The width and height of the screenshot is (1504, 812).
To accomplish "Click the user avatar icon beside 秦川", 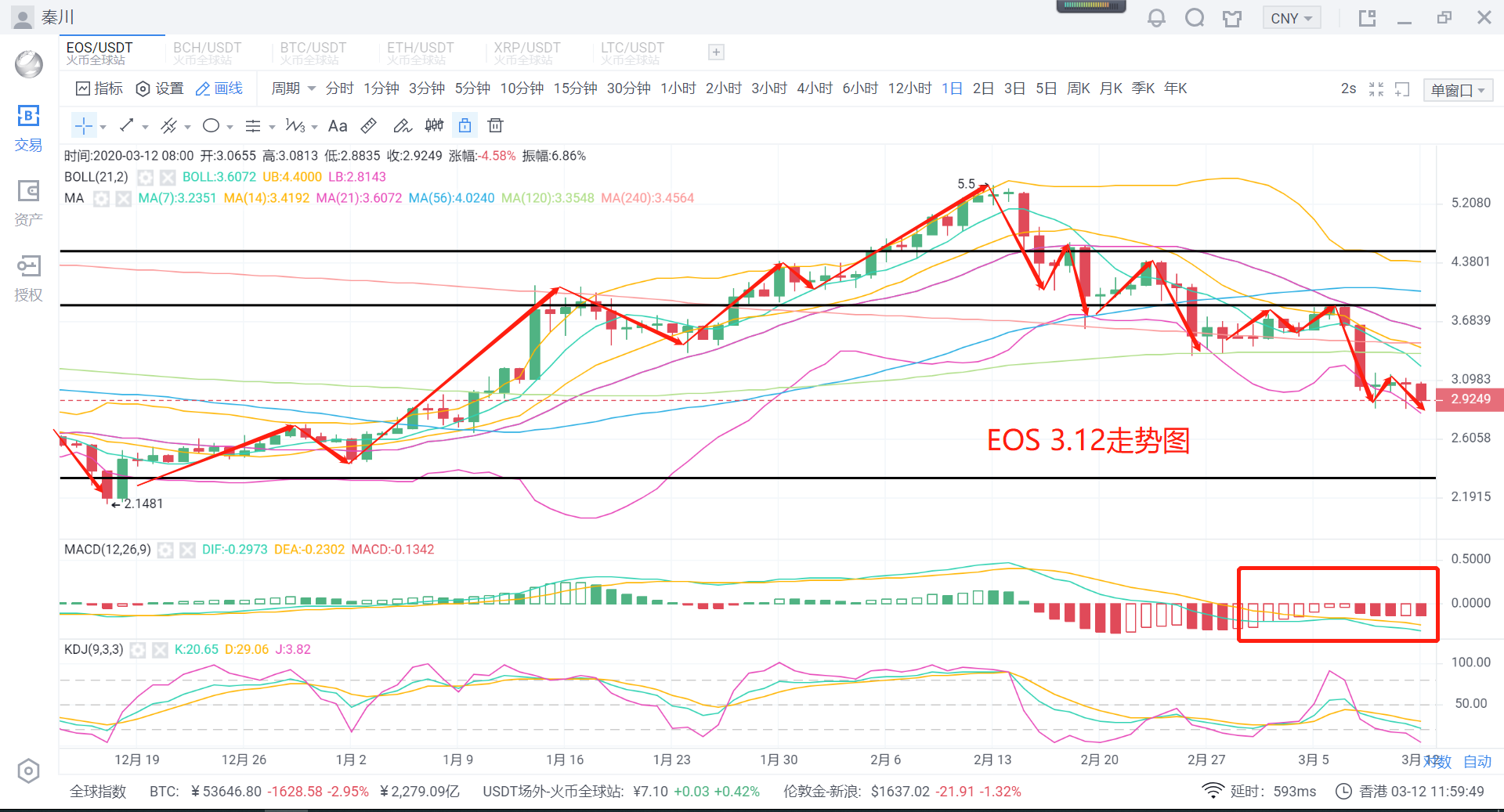I will click(23, 17).
